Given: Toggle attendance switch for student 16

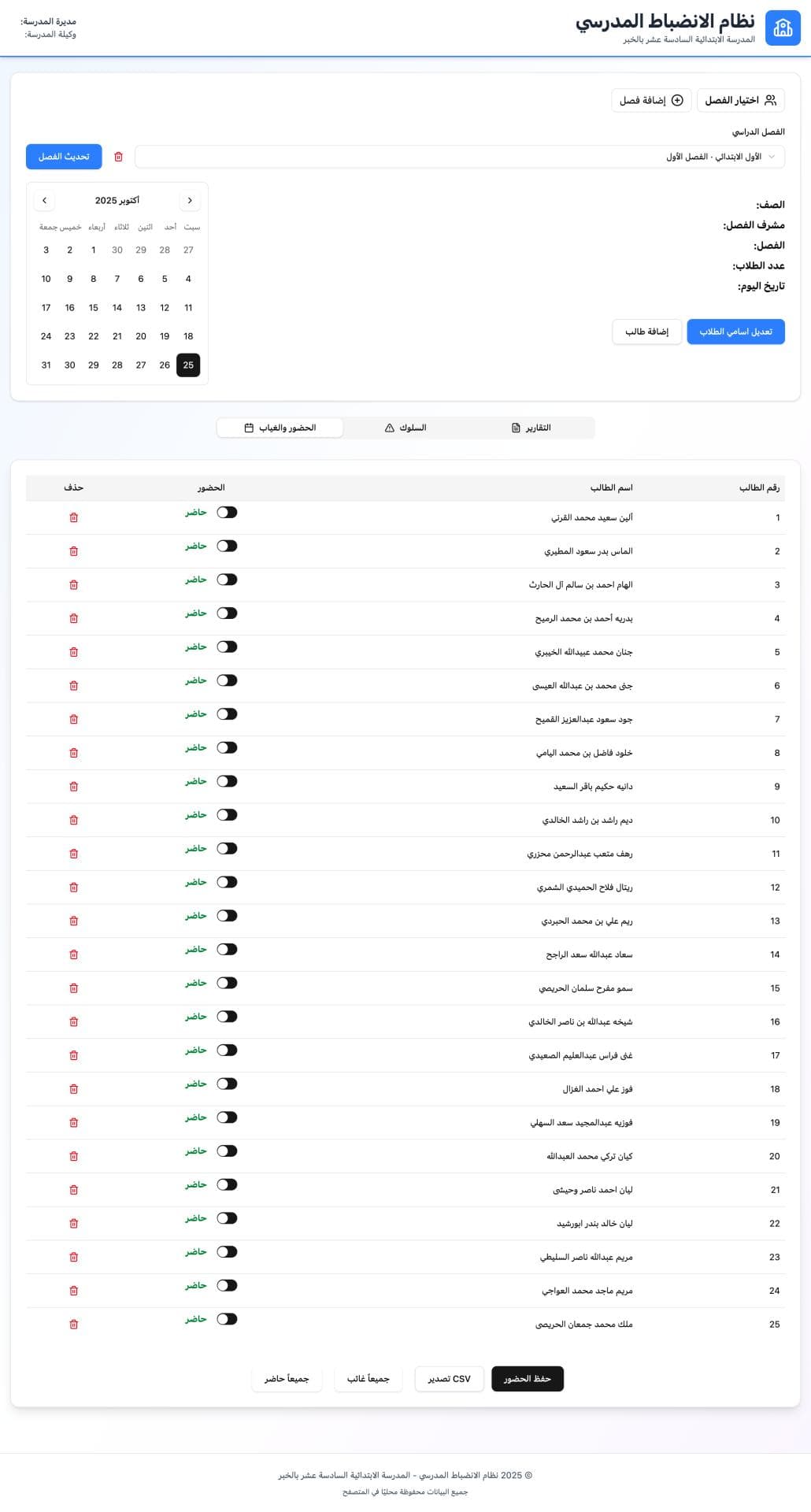Looking at the screenshot, I should click(227, 1017).
